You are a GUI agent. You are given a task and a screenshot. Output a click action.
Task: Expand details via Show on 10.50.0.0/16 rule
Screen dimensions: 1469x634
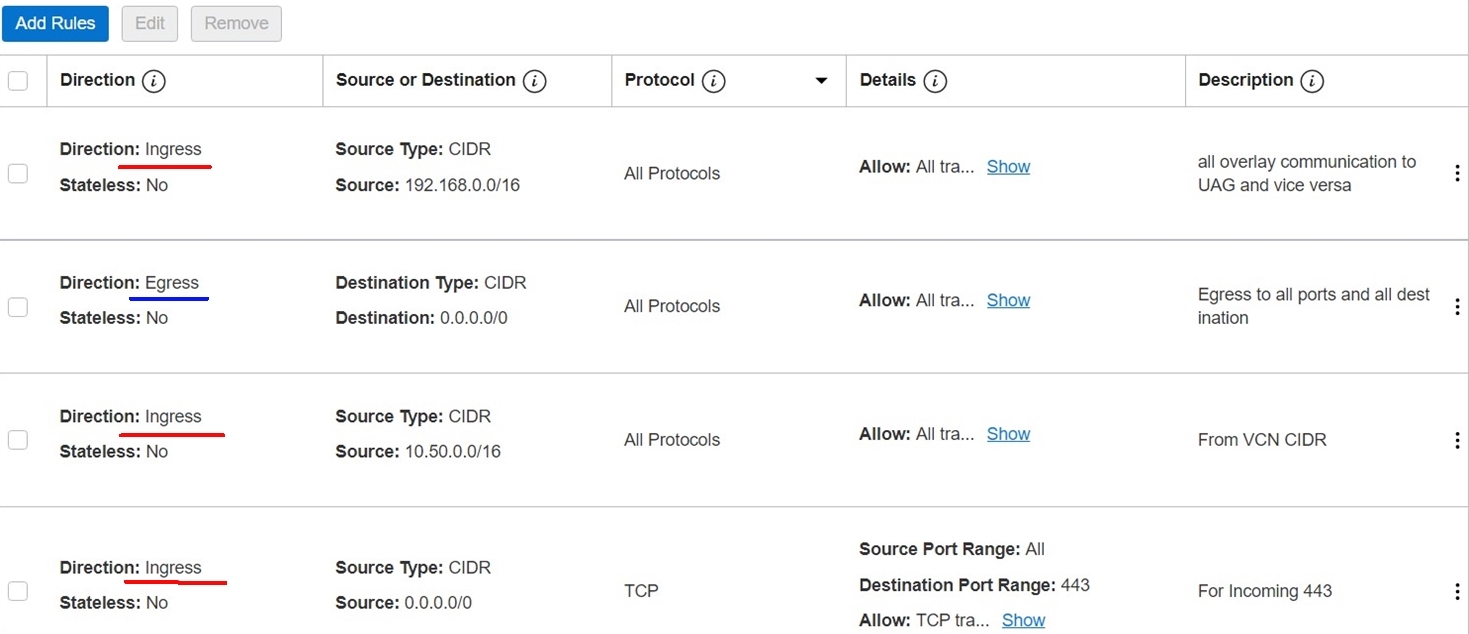1008,434
